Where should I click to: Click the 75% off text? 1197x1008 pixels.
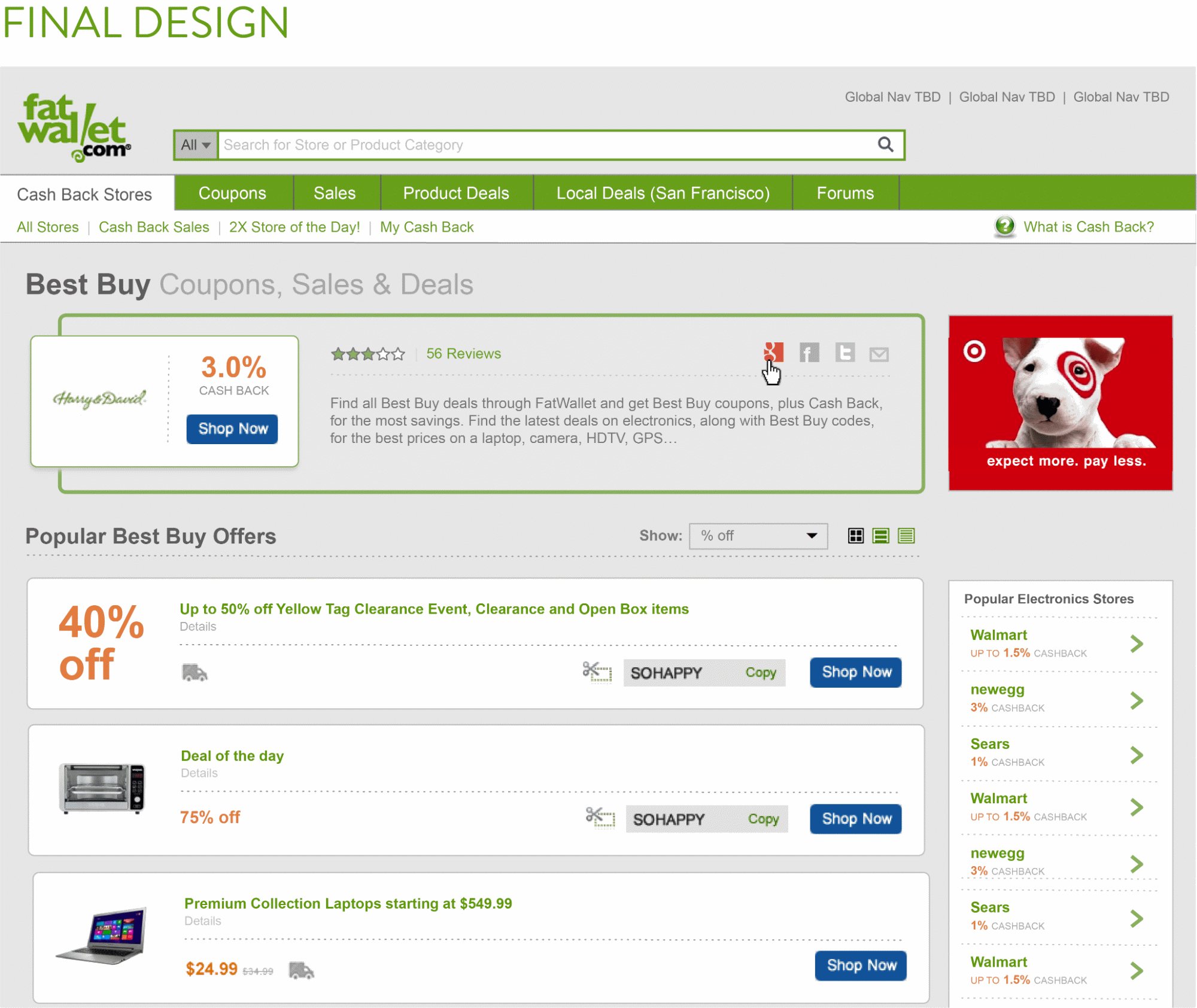210,817
